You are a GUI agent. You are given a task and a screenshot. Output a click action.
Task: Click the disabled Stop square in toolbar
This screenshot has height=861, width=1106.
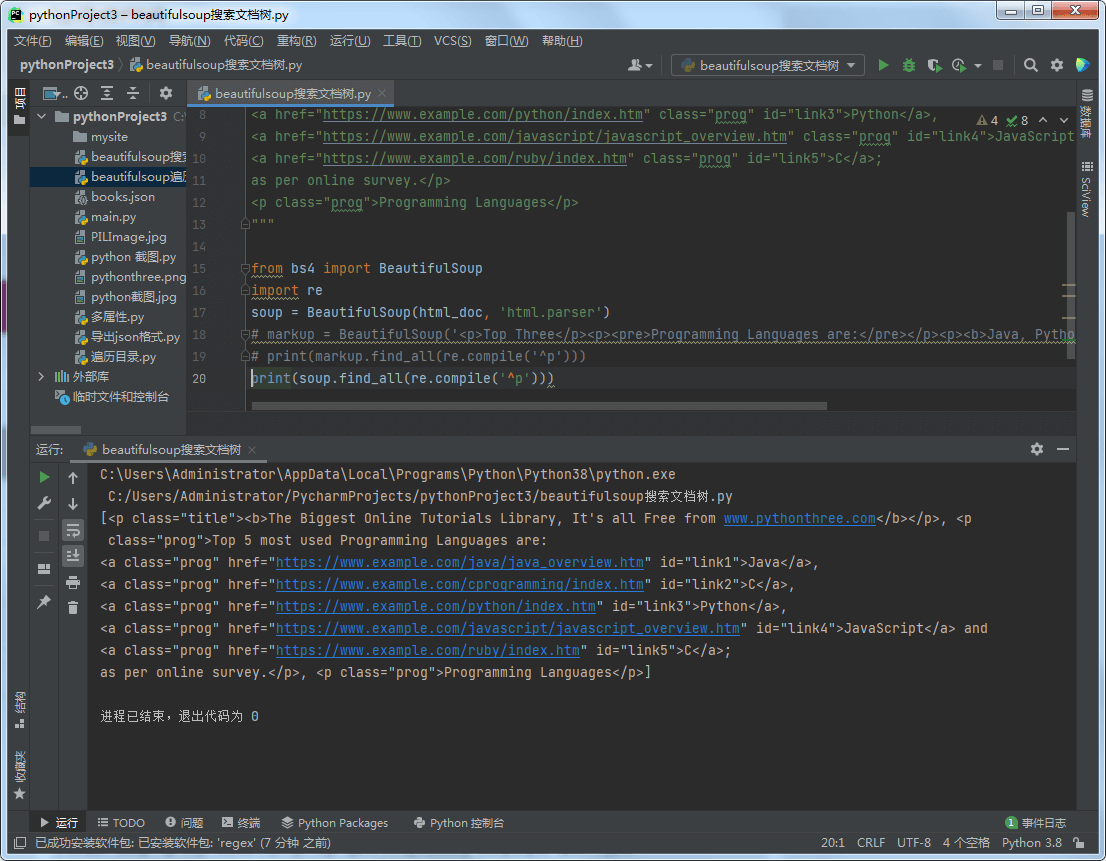[x=997, y=66]
